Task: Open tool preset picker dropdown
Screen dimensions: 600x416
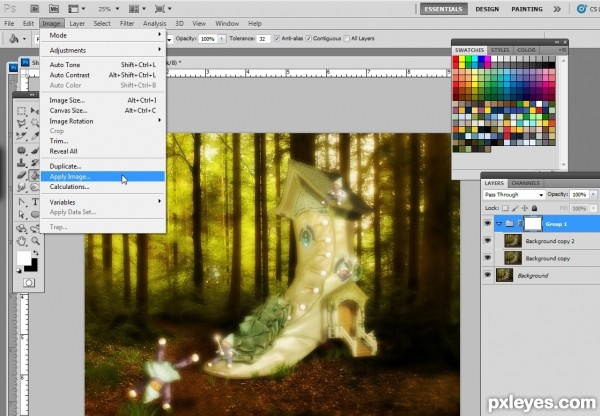Action: (24, 39)
